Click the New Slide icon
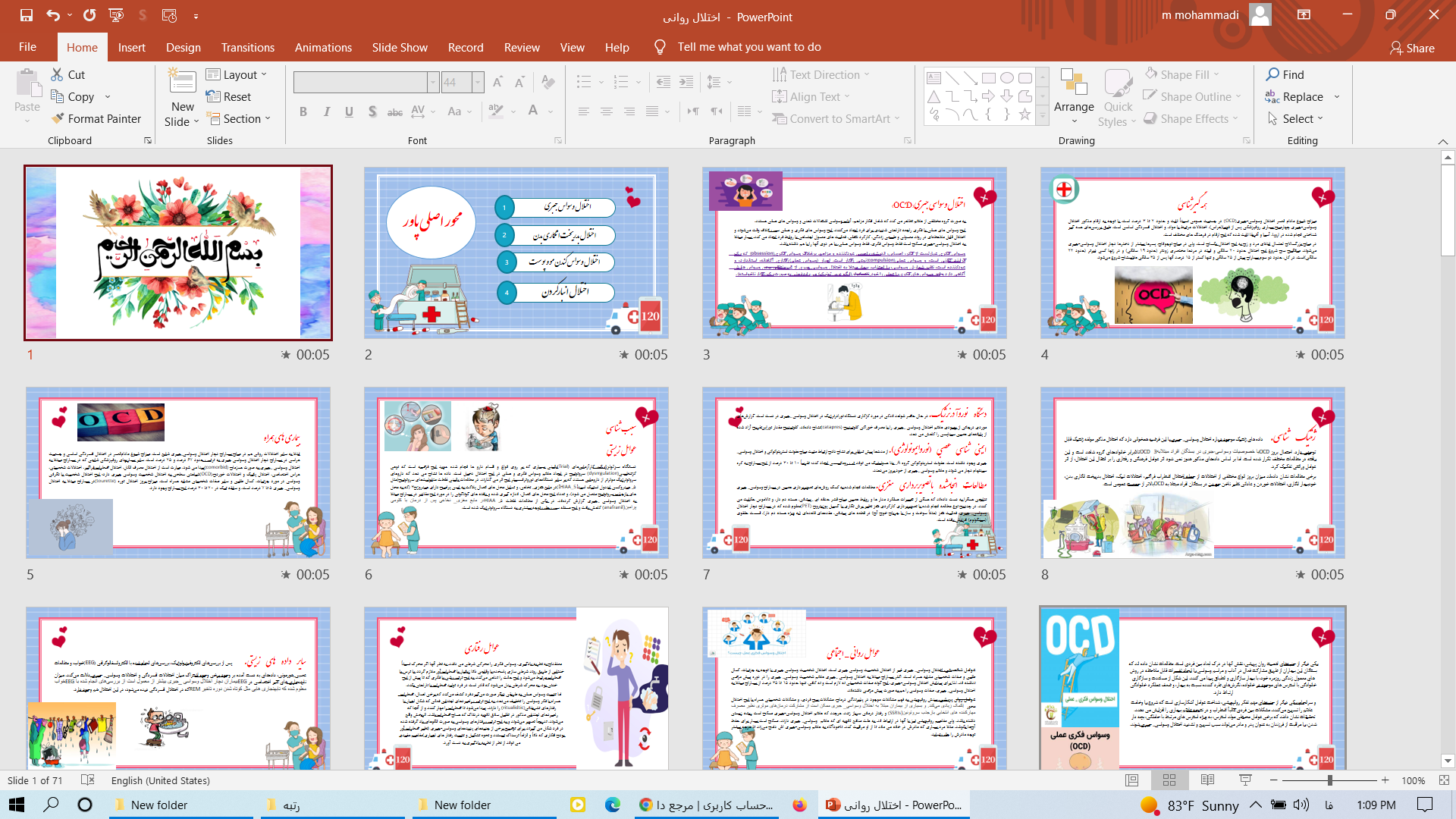1456x819 pixels. [x=182, y=83]
